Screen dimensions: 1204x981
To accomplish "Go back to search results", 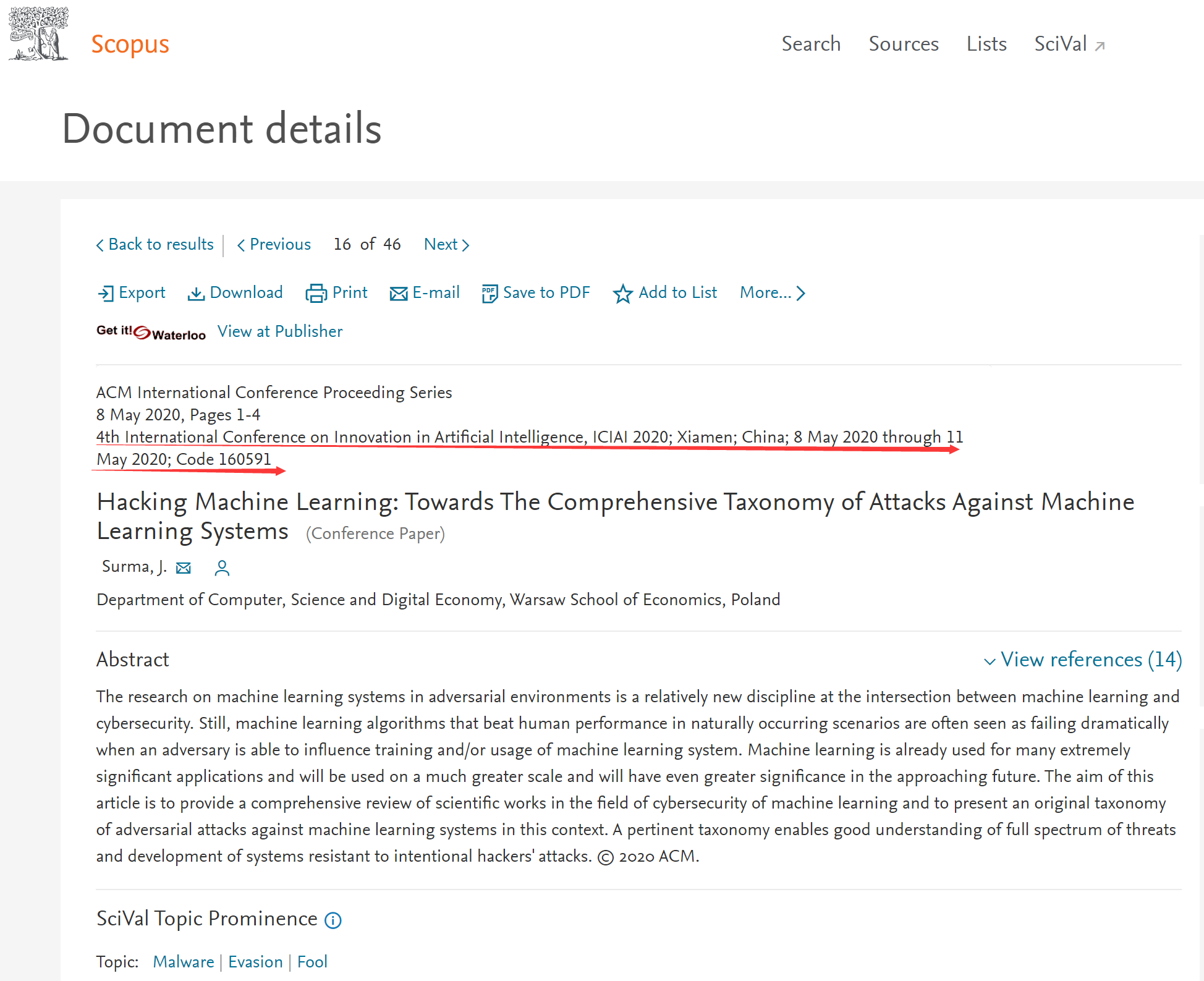I will [x=155, y=244].
